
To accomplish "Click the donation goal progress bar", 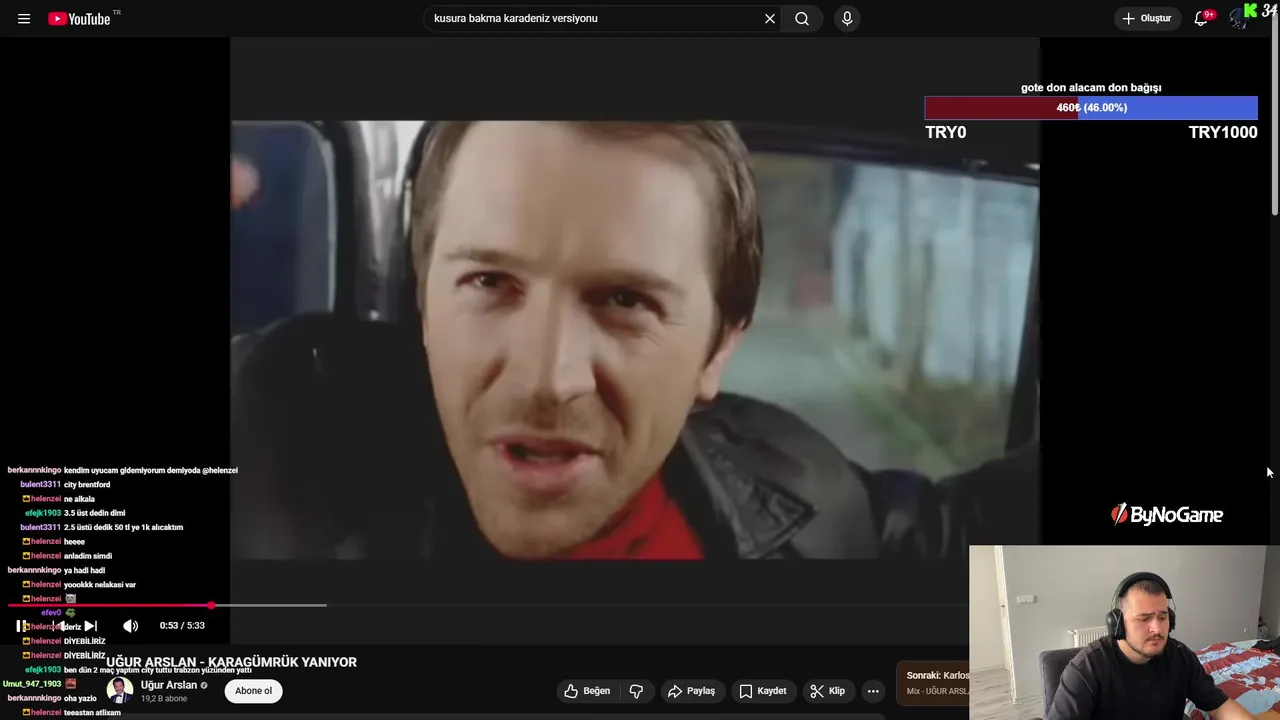I will 1091,108.
